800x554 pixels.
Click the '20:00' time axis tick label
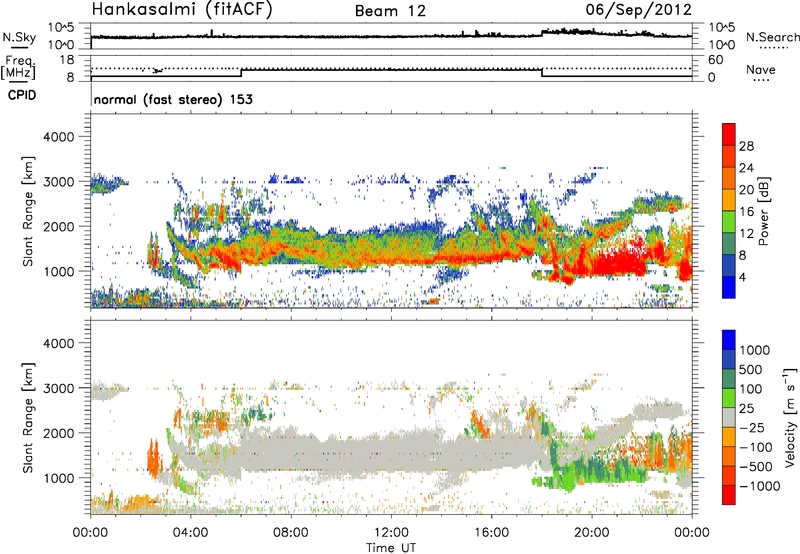tap(592, 533)
